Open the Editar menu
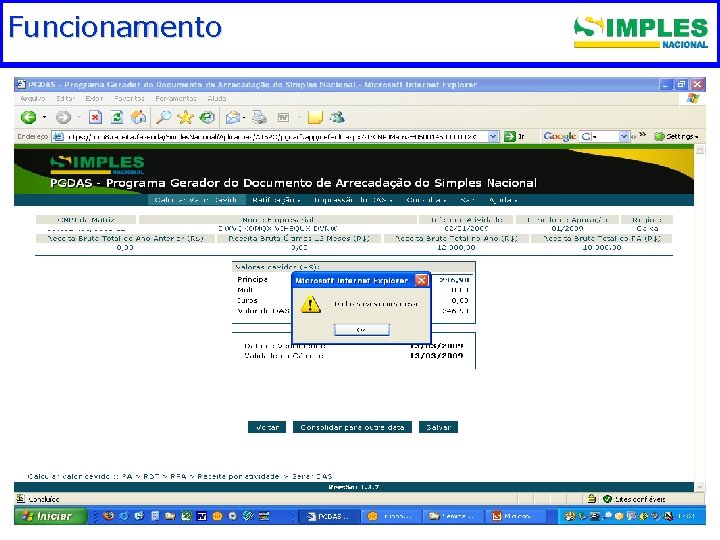Screen dimensions: 720x540 [66, 98]
